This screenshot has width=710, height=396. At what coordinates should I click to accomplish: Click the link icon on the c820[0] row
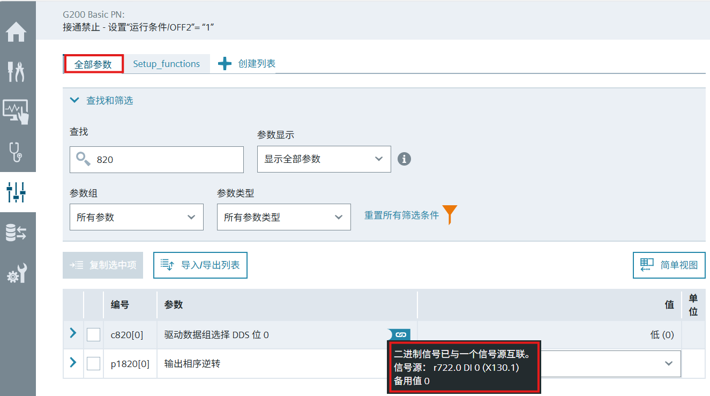pyautogui.click(x=400, y=334)
